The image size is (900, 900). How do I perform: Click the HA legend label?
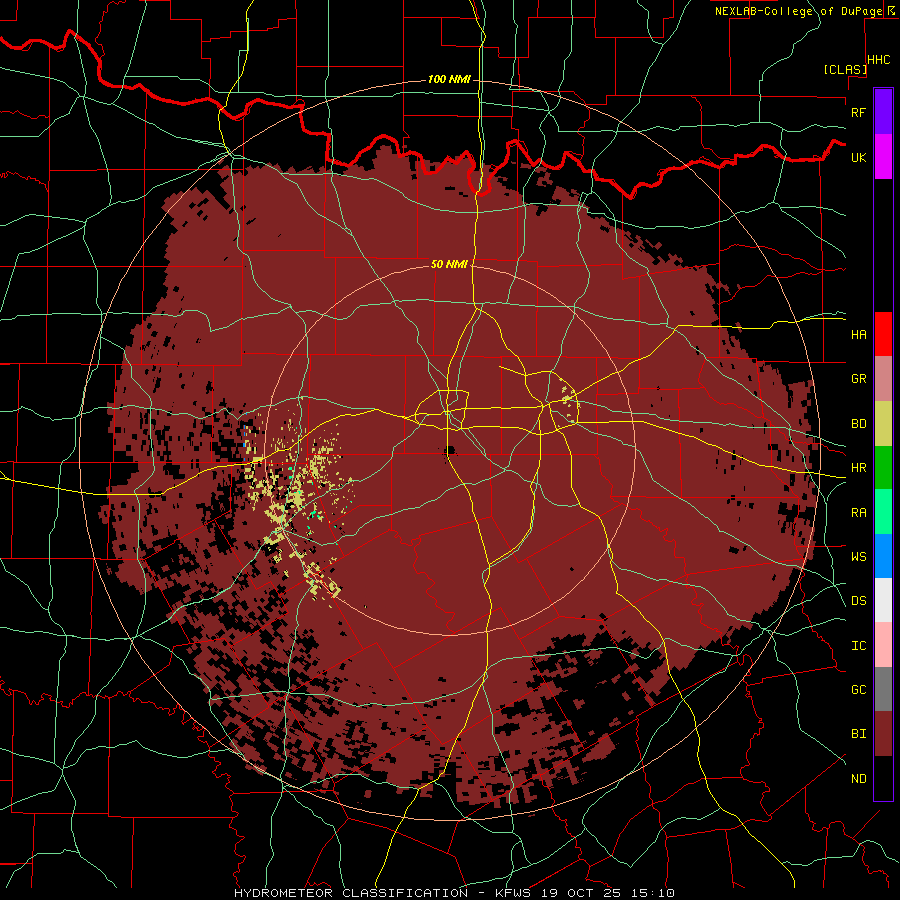pos(858,334)
